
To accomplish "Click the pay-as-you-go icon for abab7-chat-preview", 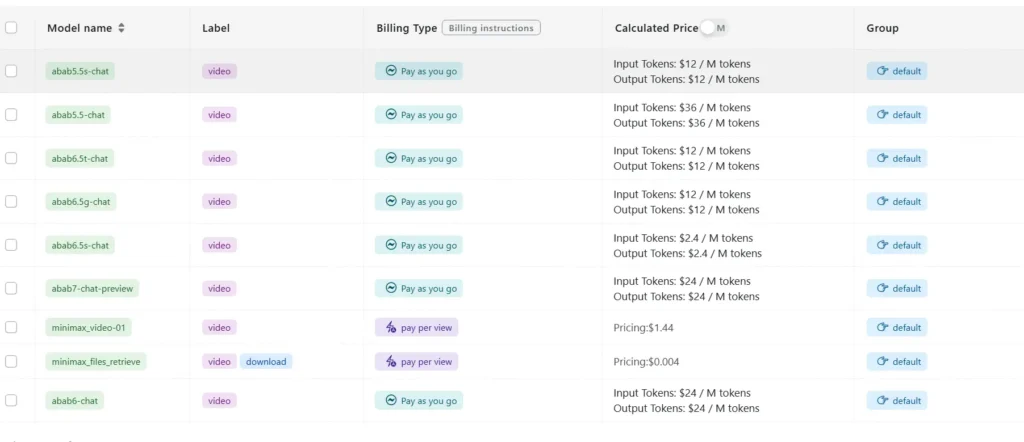I will [391, 288].
